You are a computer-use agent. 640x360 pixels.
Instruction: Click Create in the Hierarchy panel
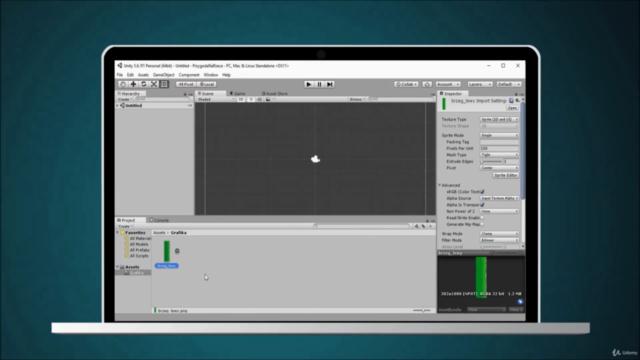124,99
